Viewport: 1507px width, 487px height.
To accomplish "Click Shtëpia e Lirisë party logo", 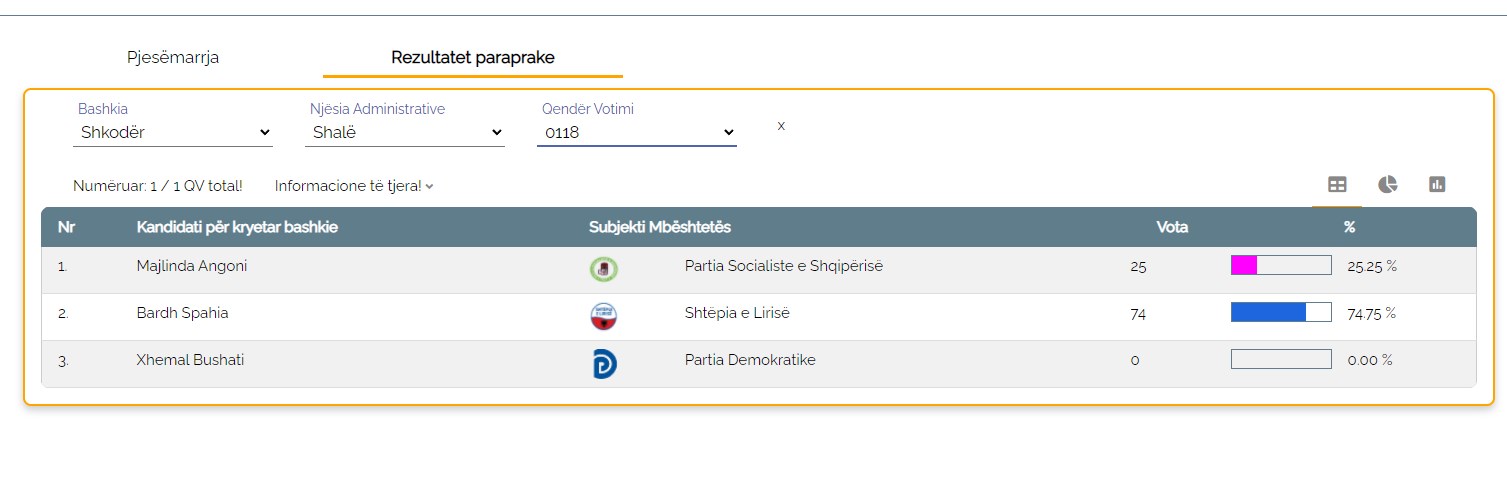I will pos(603,316).
